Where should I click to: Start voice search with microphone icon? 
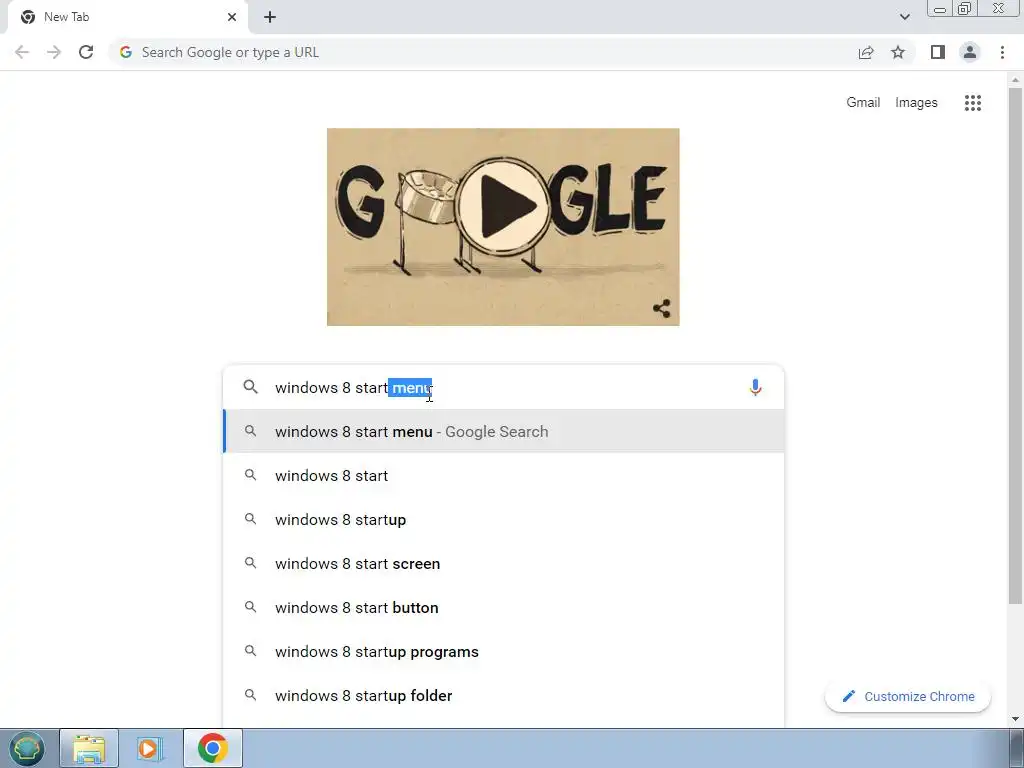(x=755, y=387)
